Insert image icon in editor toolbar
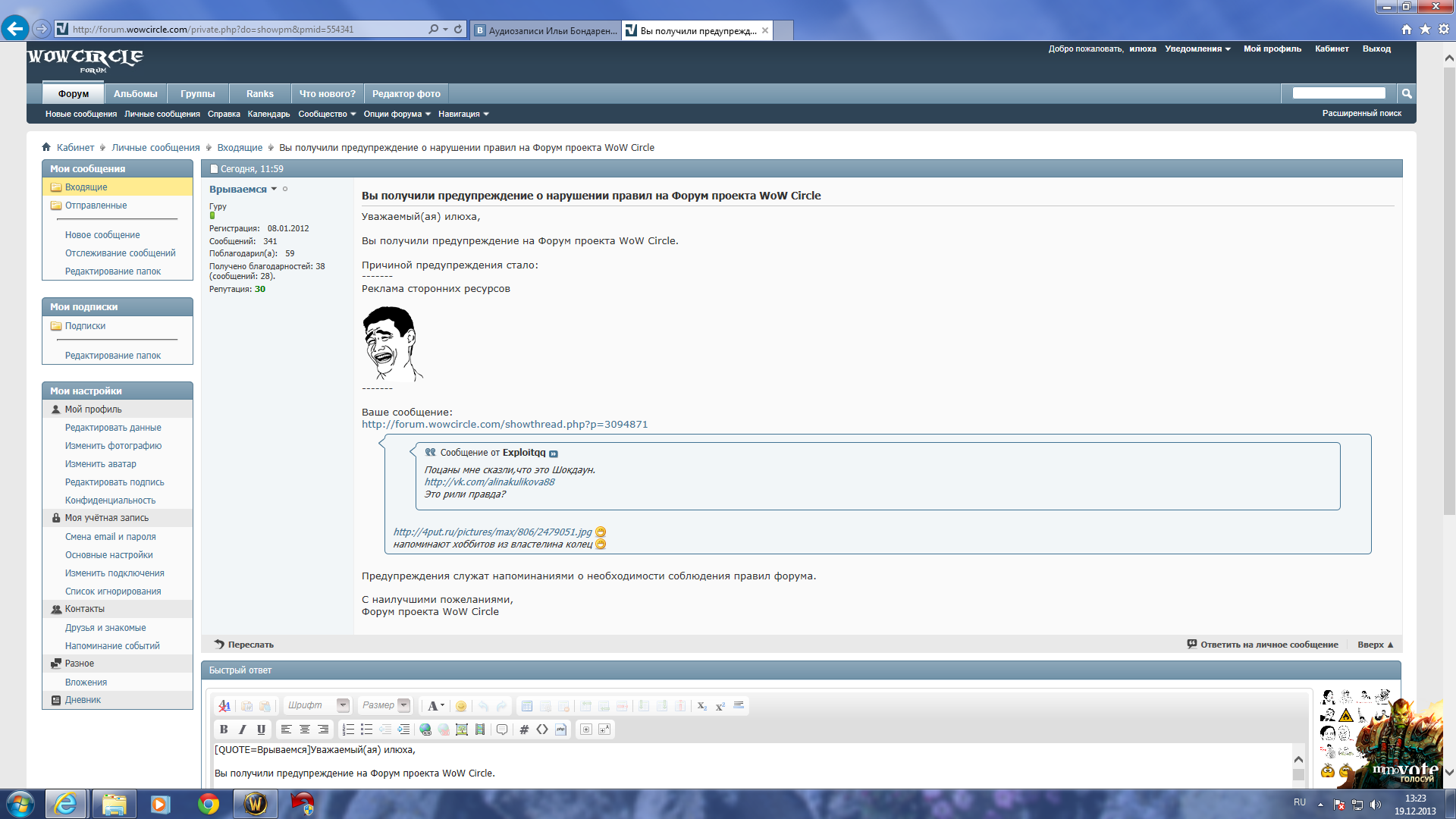The width and height of the screenshot is (1456, 819). (x=462, y=730)
